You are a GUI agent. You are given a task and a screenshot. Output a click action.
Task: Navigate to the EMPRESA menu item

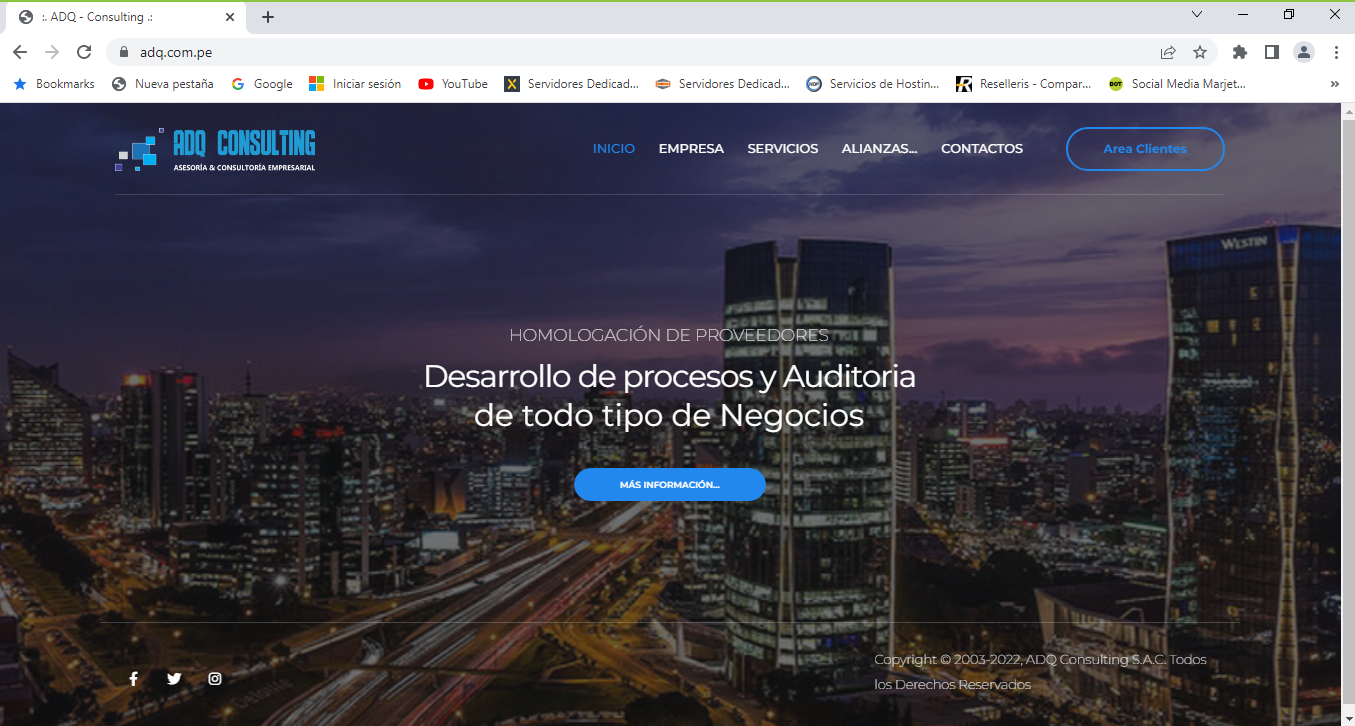coord(691,148)
